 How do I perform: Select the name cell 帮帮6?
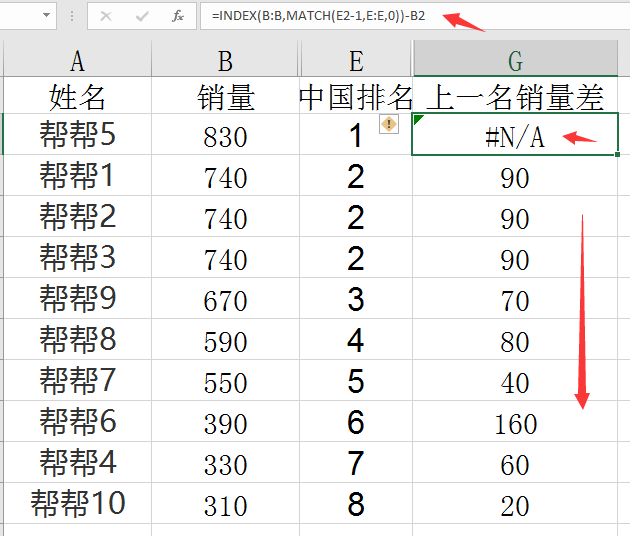click(78, 421)
